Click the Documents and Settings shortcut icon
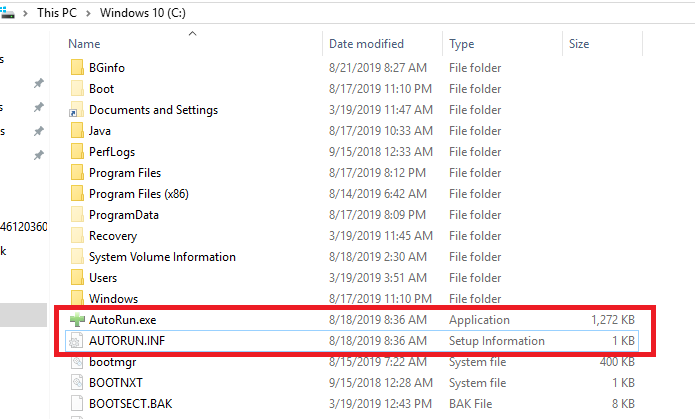 click(x=77, y=110)
